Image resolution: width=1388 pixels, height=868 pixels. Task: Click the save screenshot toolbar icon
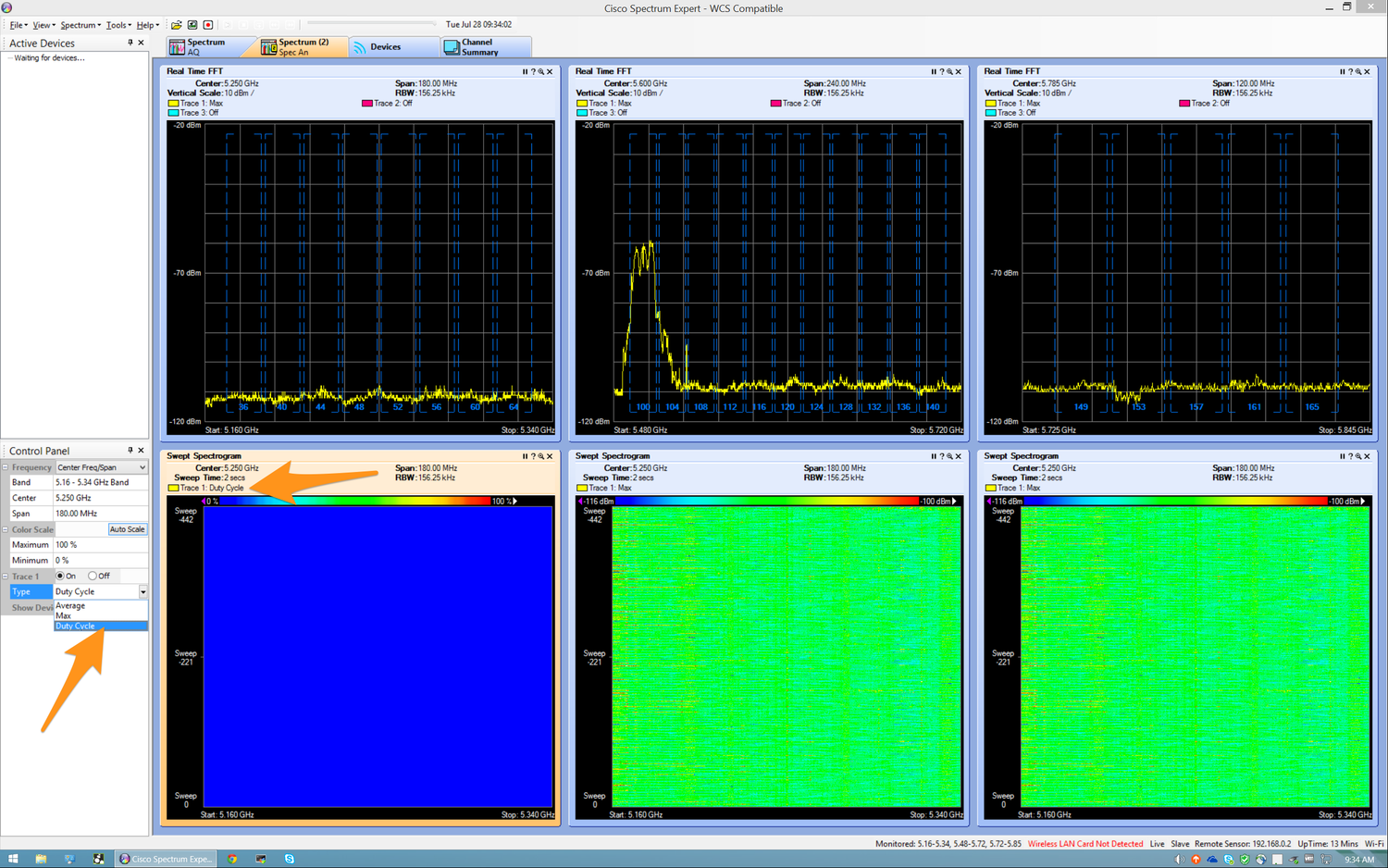click(x=192, y=25)
